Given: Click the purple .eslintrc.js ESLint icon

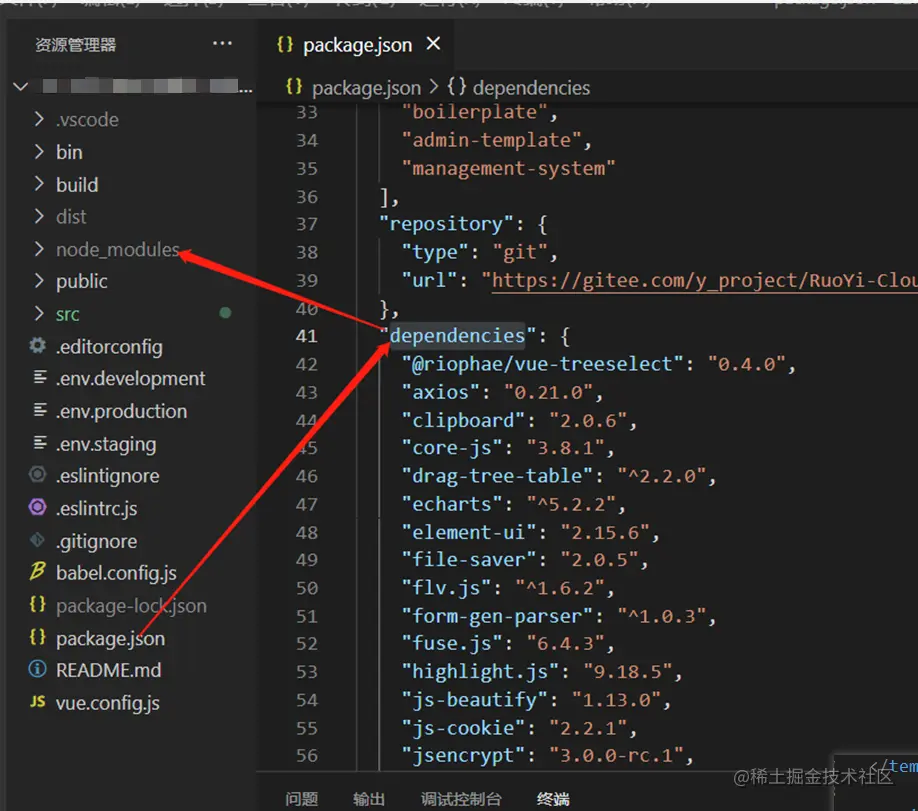Looking at the screenshot, I should point(37,507).
